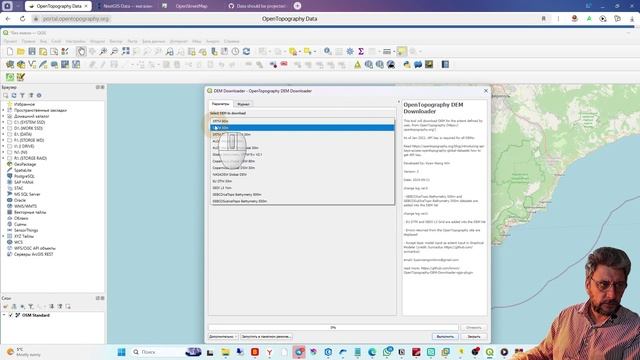Screen dimensions: 640x360
Task: Expand the XYZ Тайлы node
Action: (3, 236)
